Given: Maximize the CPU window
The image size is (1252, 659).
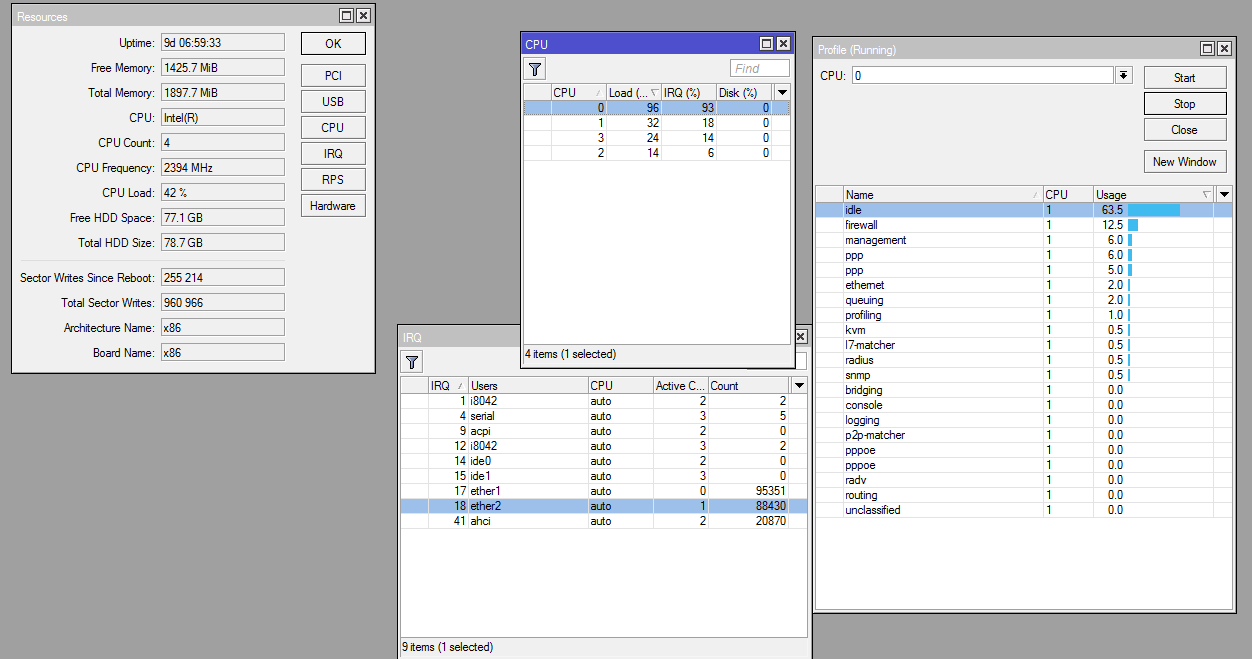Looking at the screenshot, I should pos(766,44).
